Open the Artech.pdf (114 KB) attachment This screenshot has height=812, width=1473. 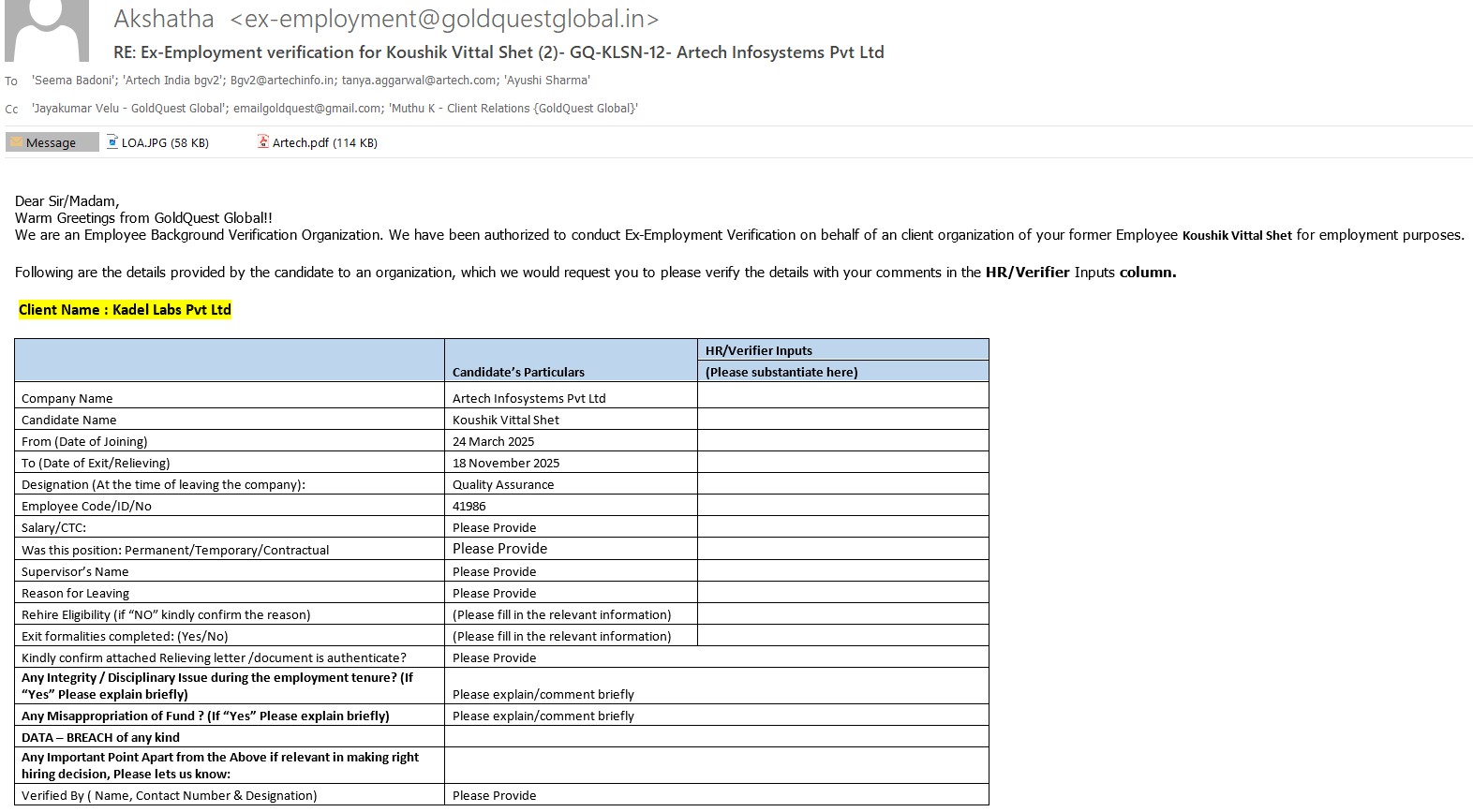[324, 143]
